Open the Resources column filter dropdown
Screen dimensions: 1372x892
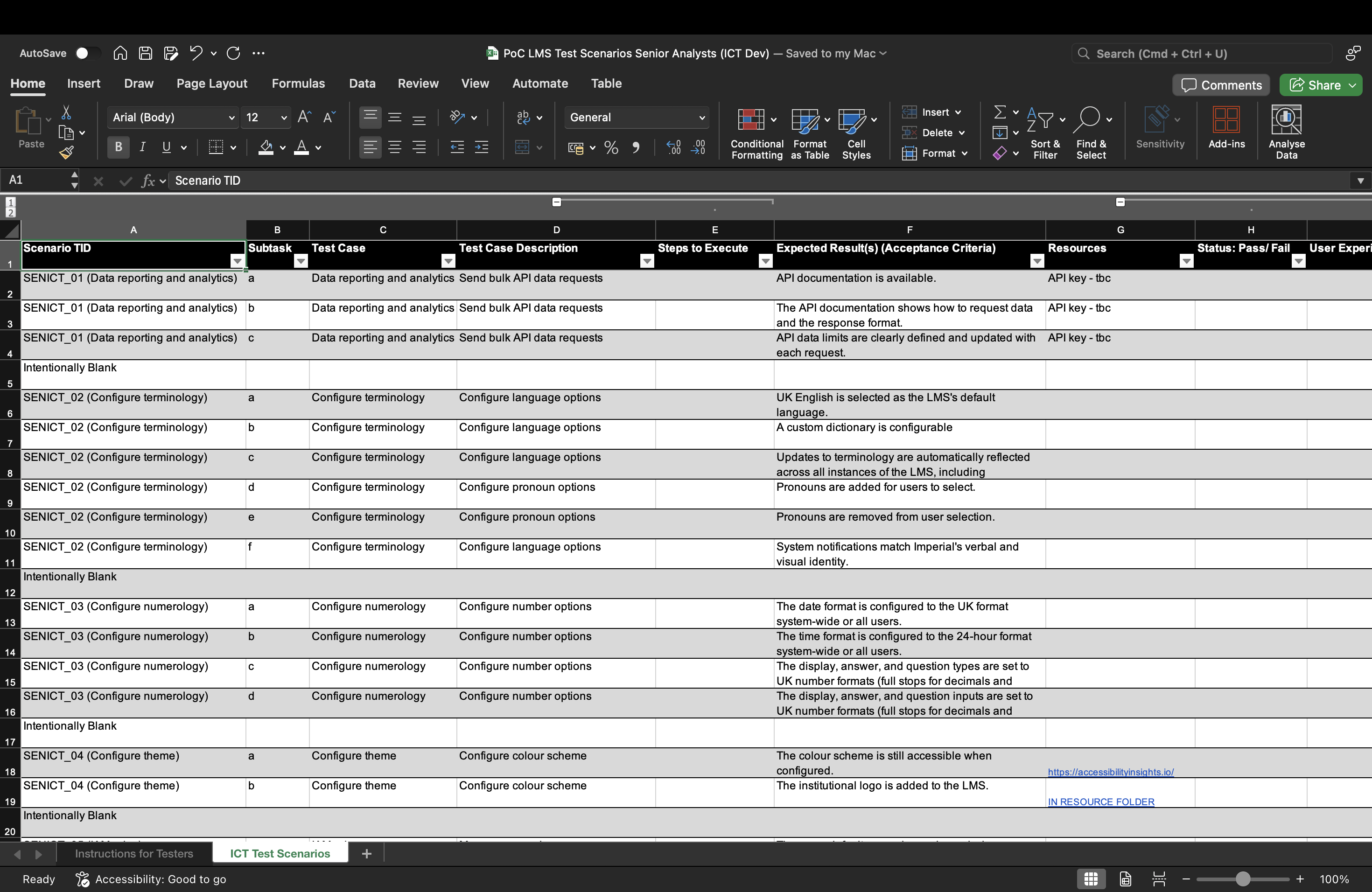coord(1186,262)
